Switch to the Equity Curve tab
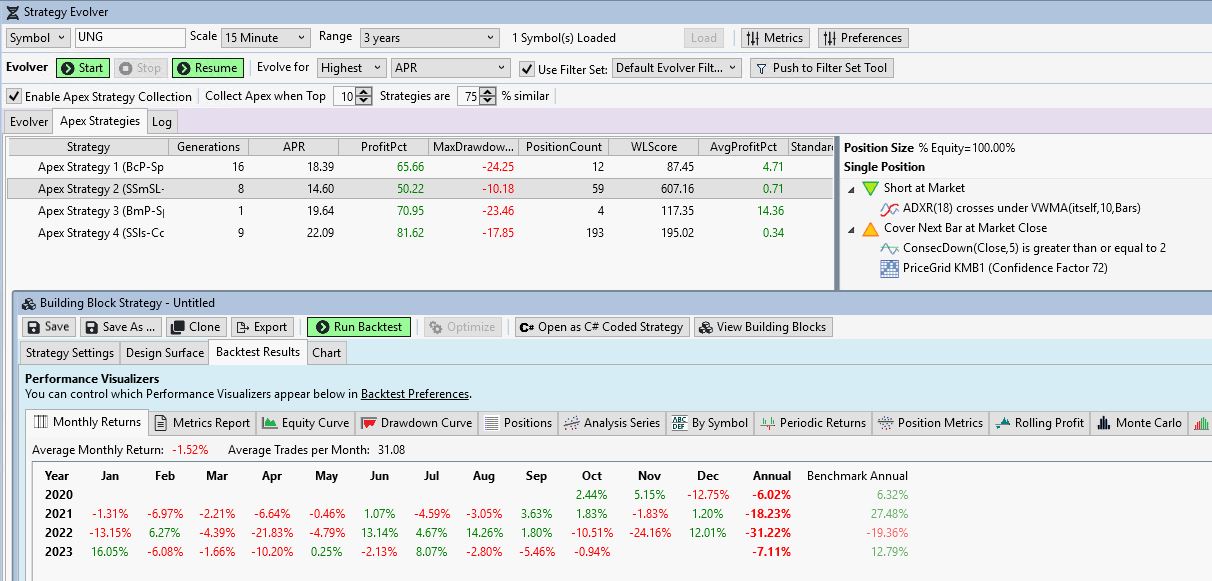 coord(306,423)
